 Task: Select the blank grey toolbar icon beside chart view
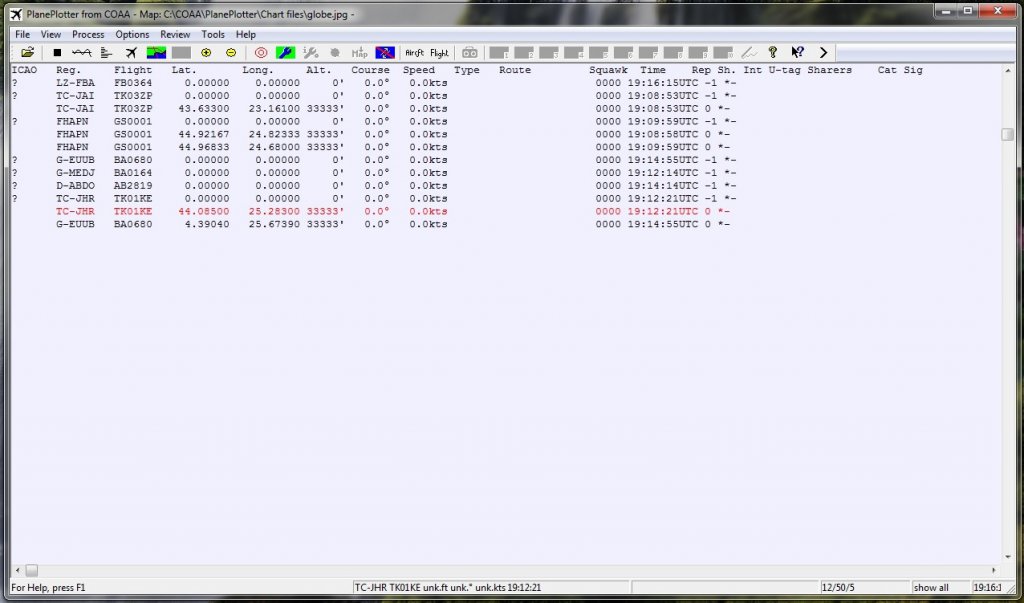point(181,52)
